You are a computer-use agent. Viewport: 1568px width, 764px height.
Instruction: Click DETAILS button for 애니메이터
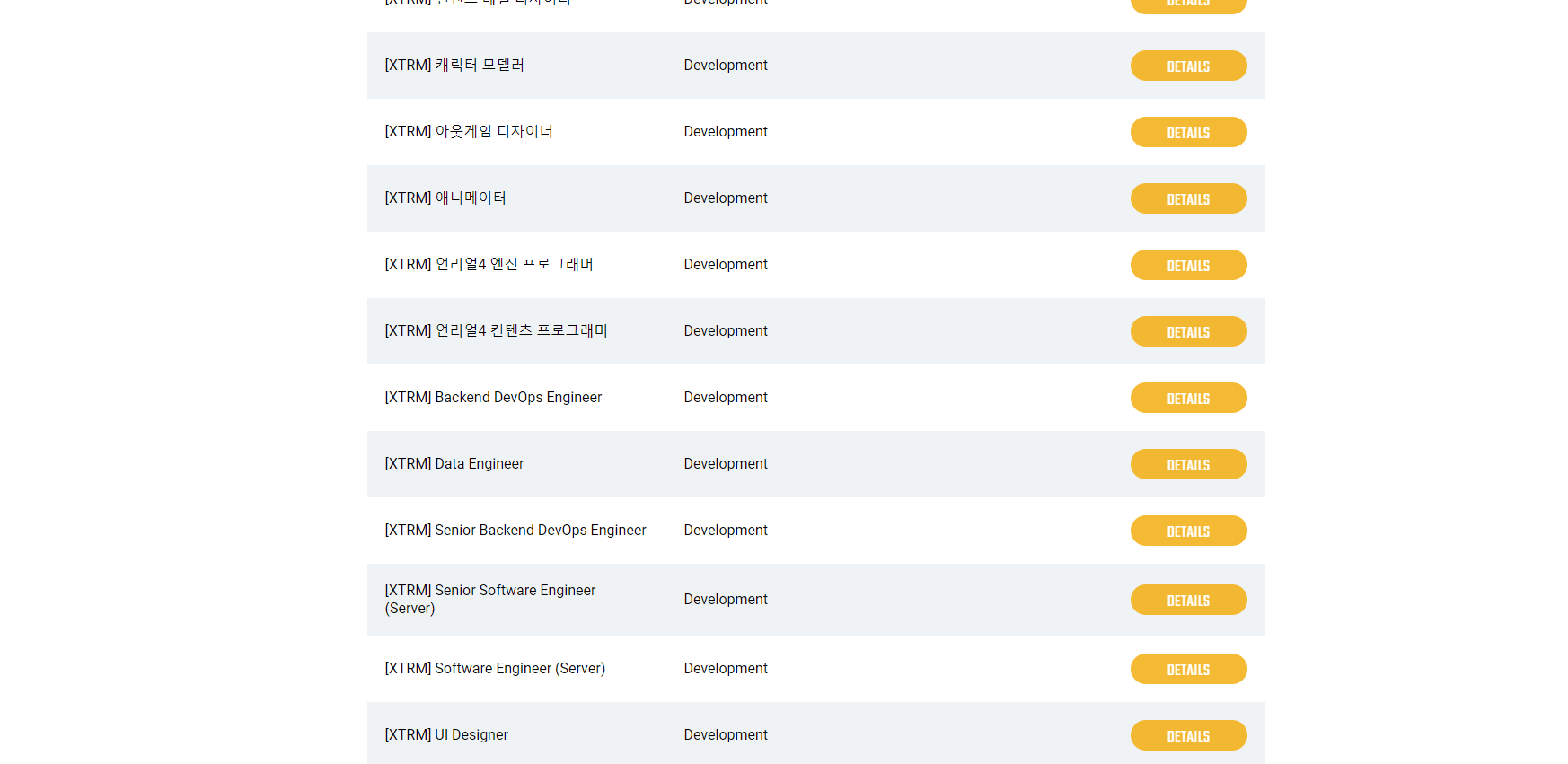1187,198
